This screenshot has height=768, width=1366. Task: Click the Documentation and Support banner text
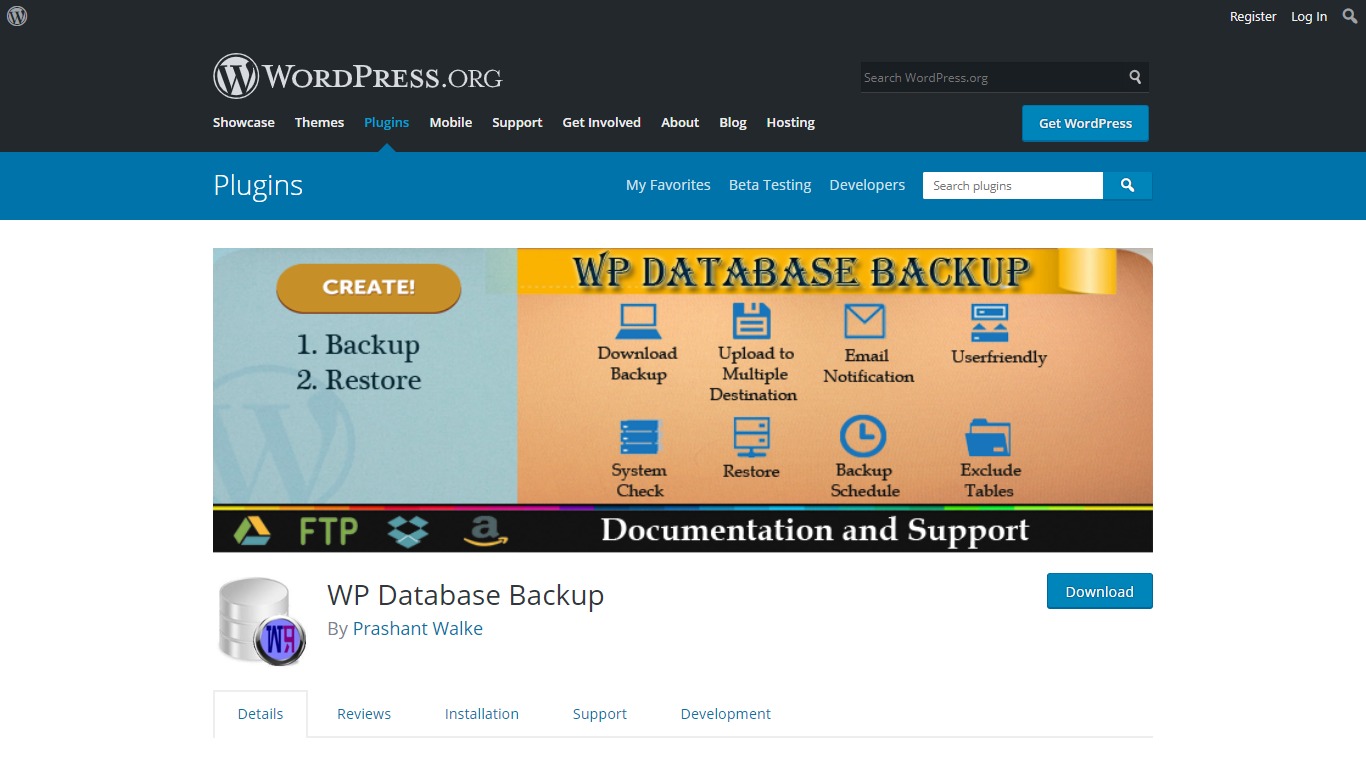tap(815, 530)
